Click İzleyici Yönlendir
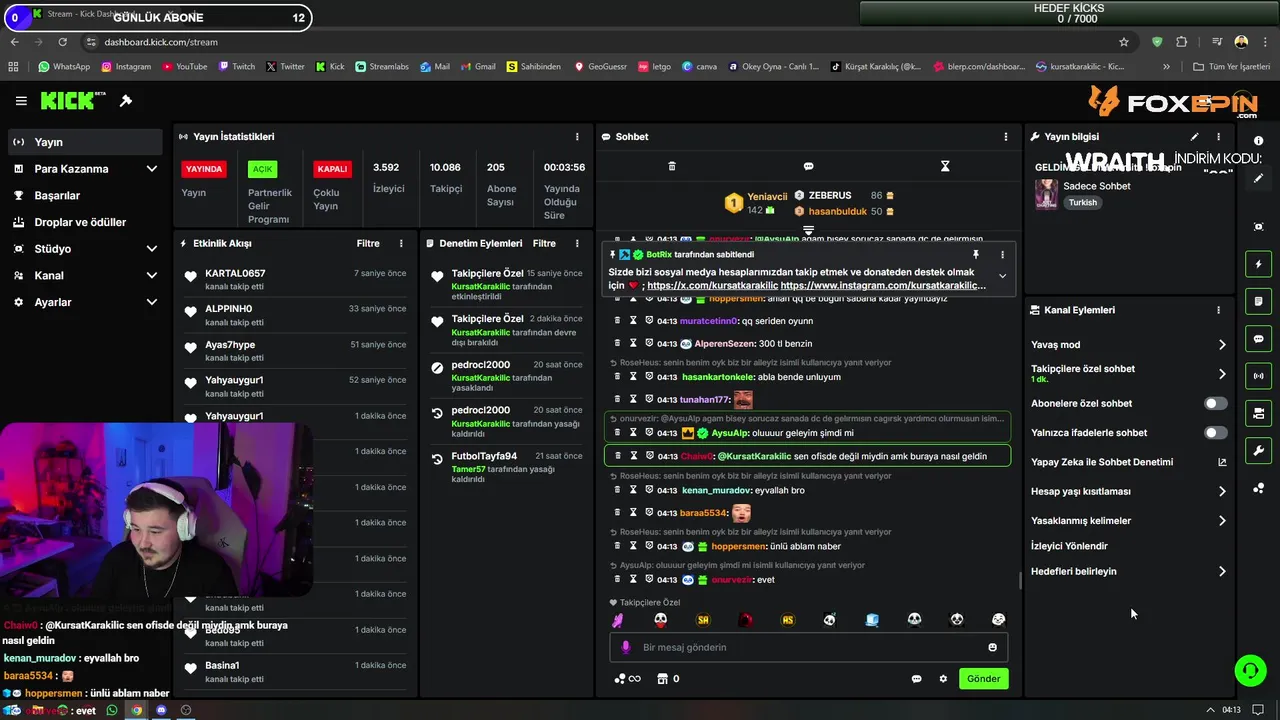 (1069, 546)
